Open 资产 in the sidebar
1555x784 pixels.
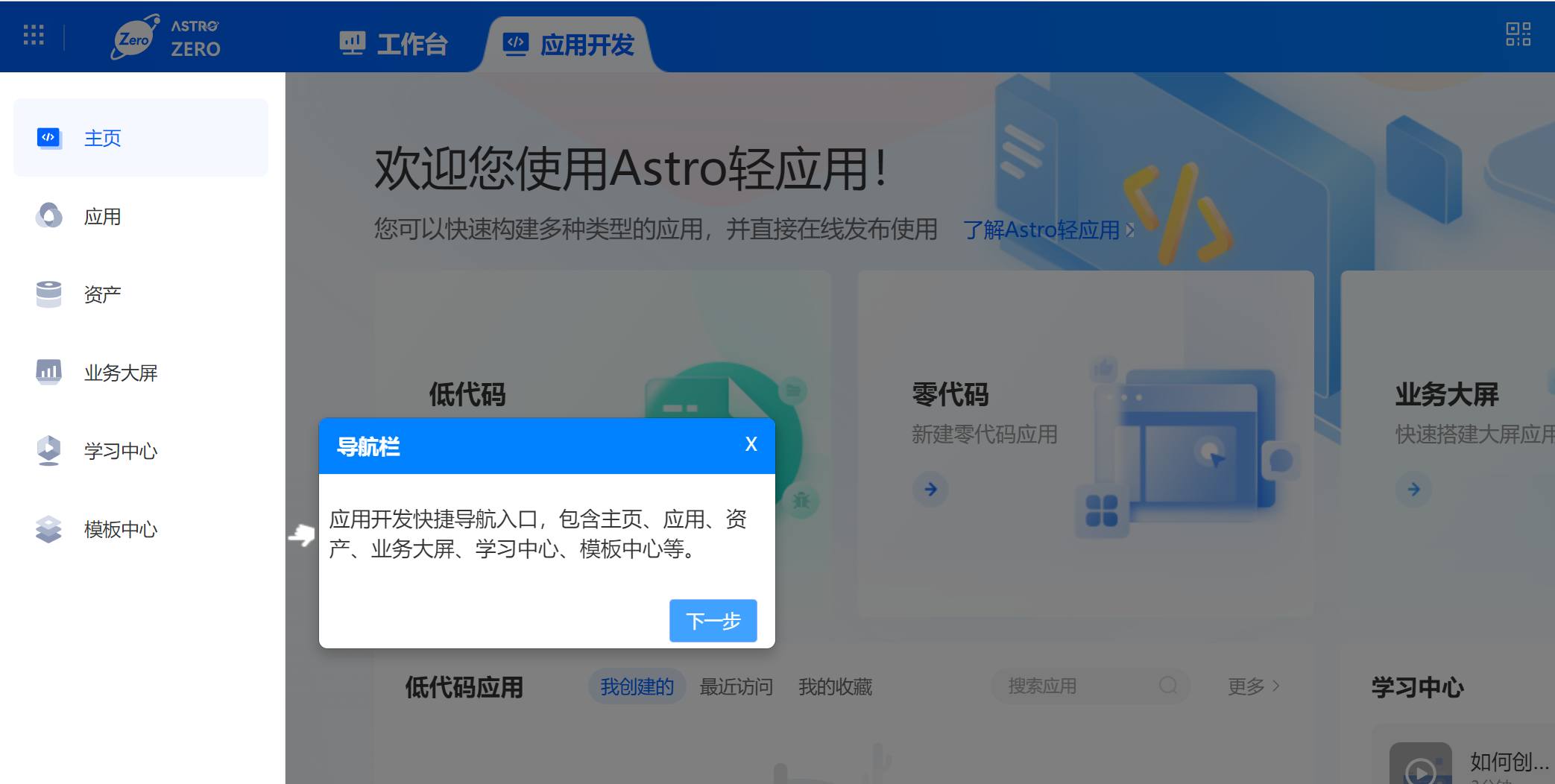click(141, 294)
